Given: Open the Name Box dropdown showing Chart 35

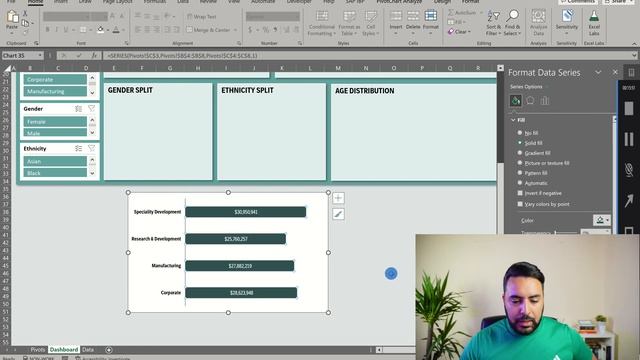Looking at the screenshot, I should click(40, 56).
